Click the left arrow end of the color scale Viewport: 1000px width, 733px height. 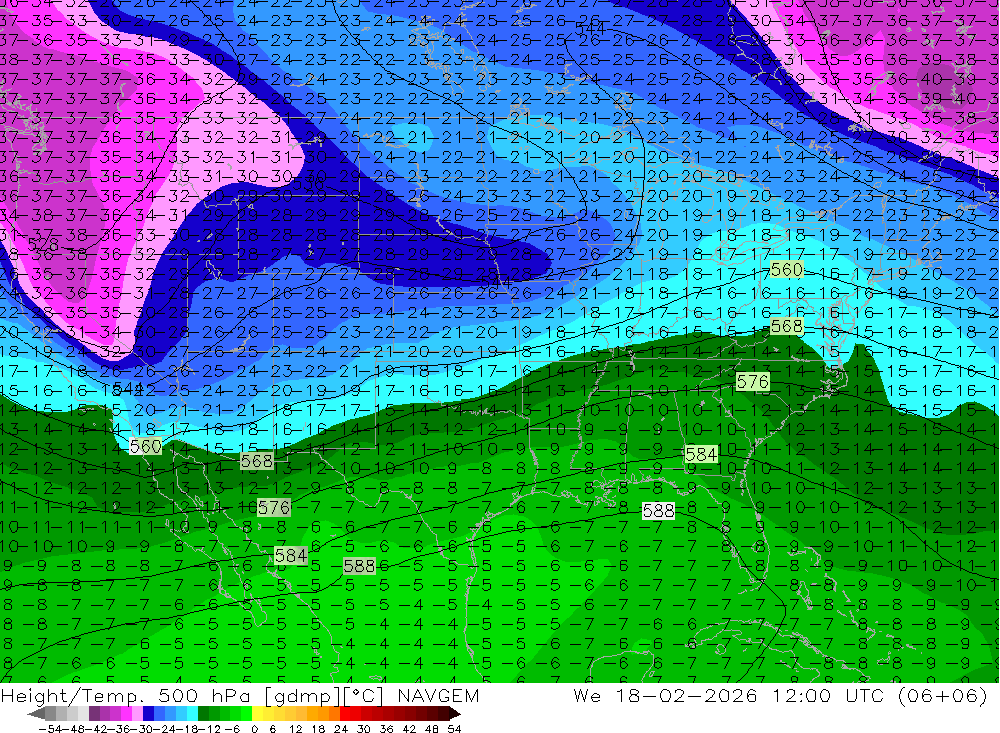[x=36, y=714]
